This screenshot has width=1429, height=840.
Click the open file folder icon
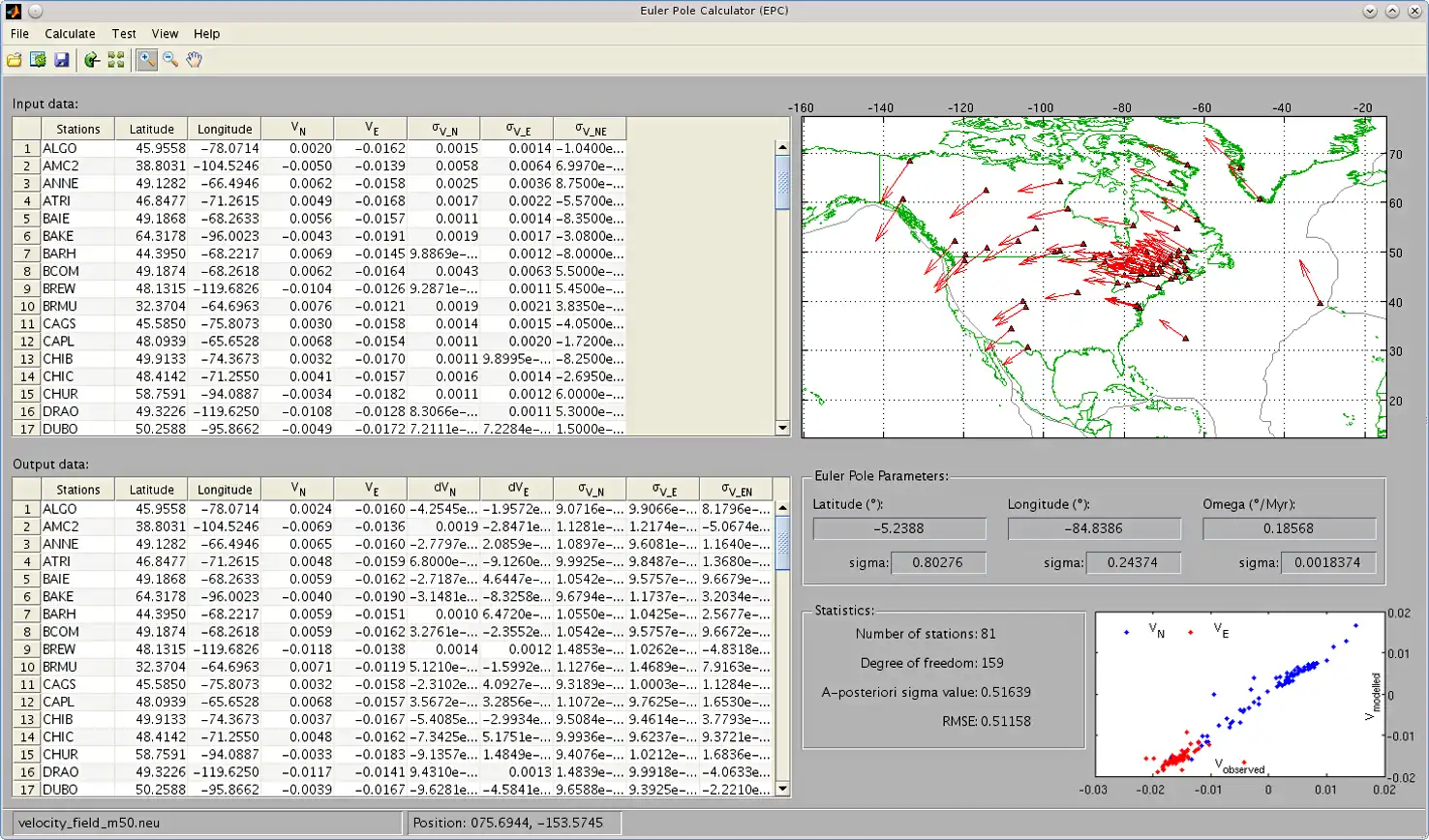coord(15,60)
